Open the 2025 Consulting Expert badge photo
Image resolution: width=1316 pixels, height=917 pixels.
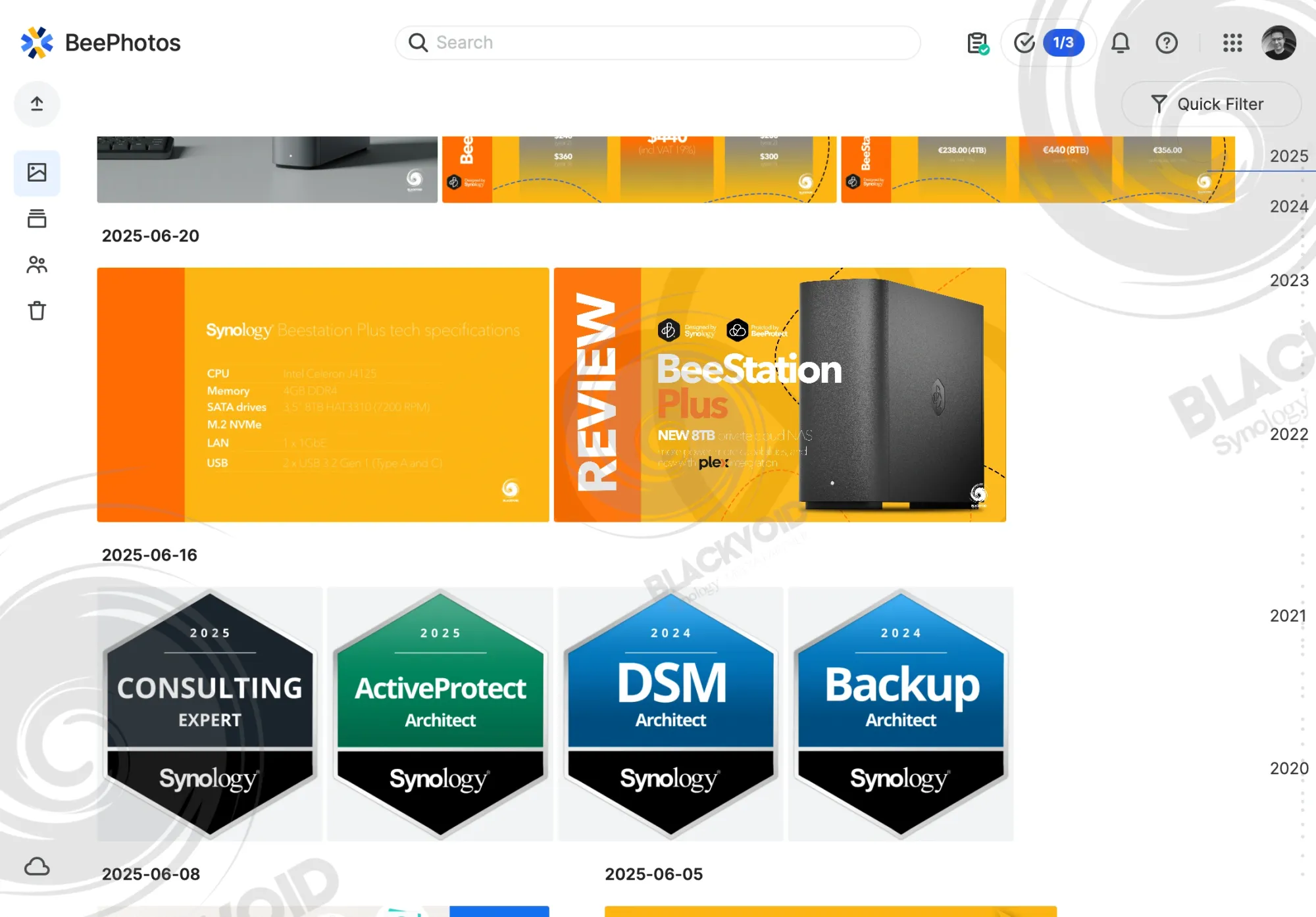click(x=210, y=714)
